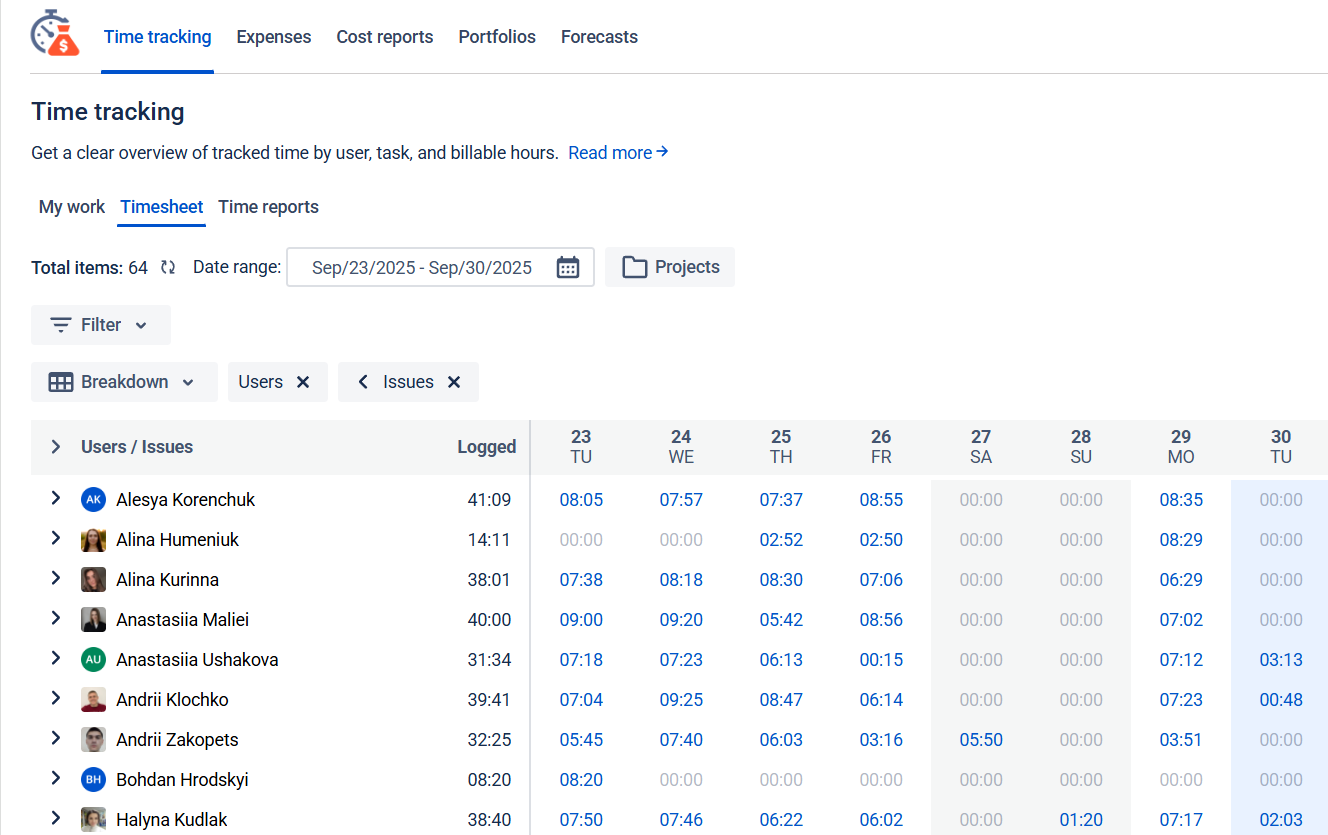This screenshot has height=835, width=1328.
Task: Click Anastasiia Ushakova's AU avatar
Action: [93, 659]
